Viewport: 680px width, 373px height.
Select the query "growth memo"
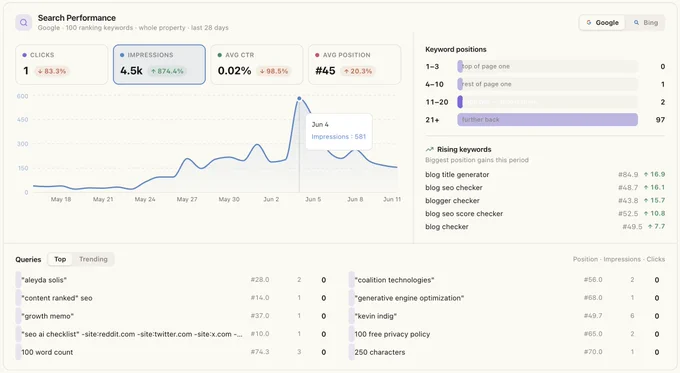click(171, 316)
